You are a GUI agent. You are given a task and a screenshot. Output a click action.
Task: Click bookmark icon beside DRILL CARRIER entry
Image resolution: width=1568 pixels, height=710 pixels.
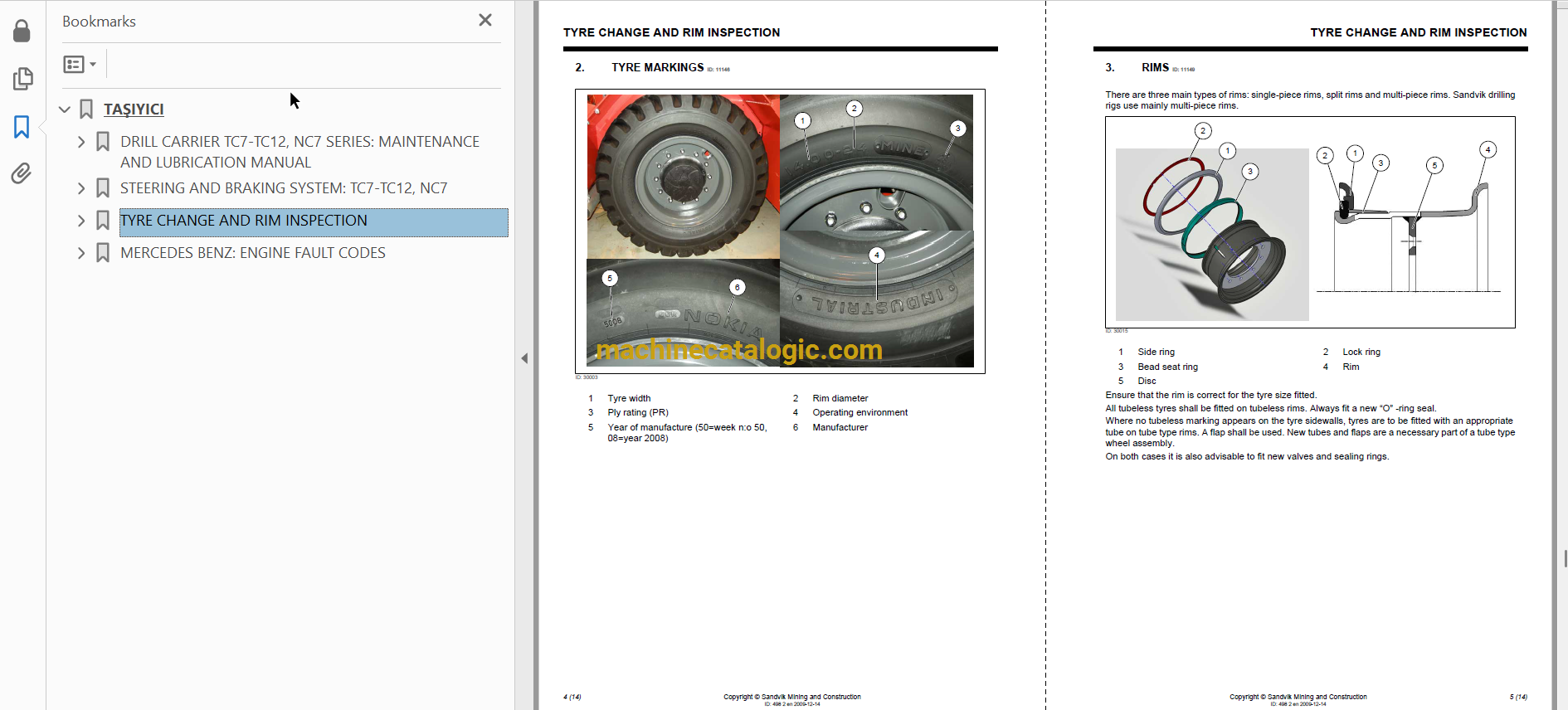pyautogui.click(x=103, y=142)
